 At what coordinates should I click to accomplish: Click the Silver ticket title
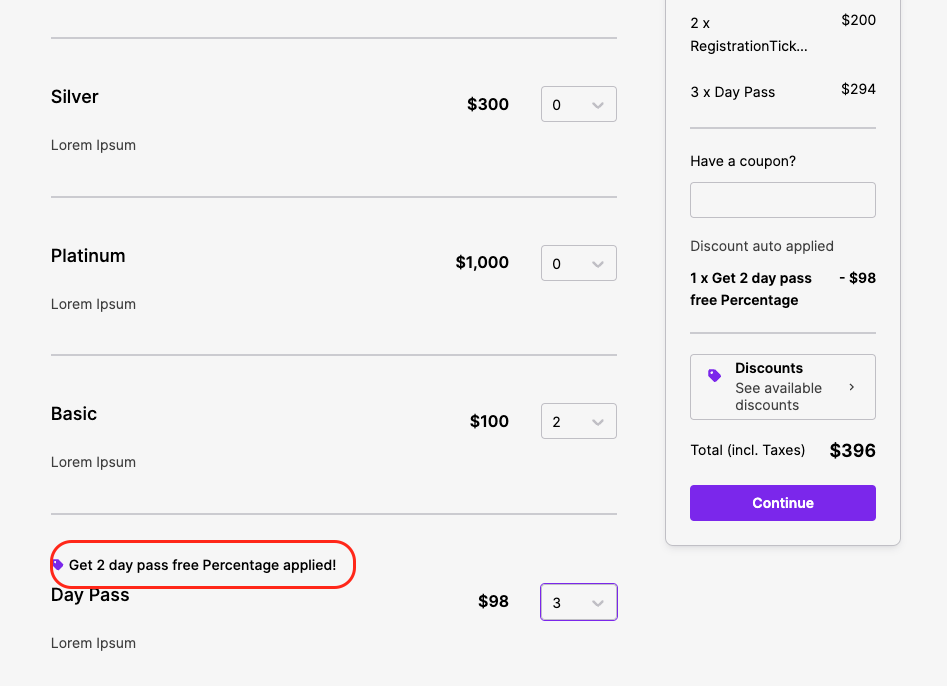[75, 97]
